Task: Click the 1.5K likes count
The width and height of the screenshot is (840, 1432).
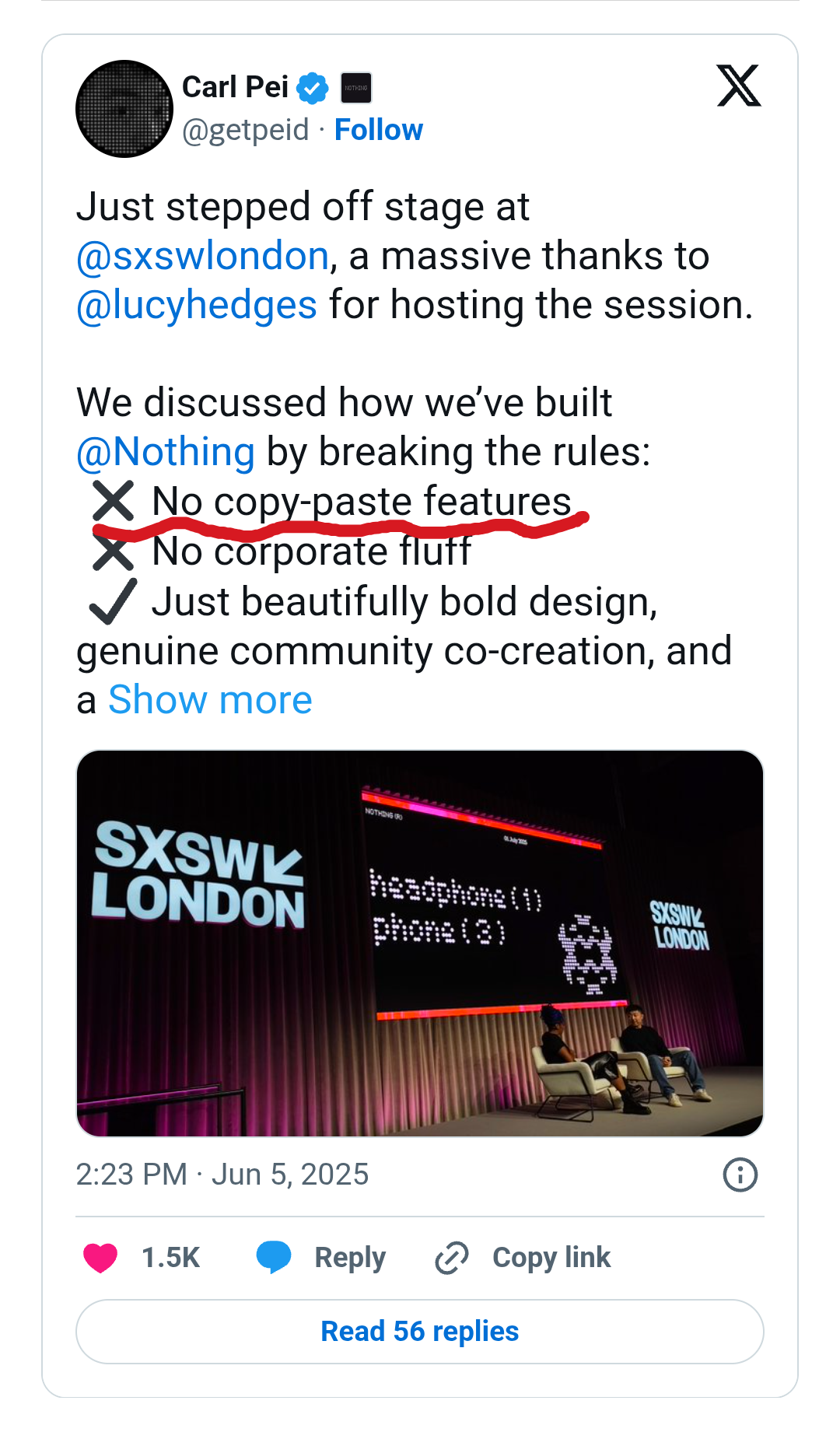Action: [x=170, y=1256]
